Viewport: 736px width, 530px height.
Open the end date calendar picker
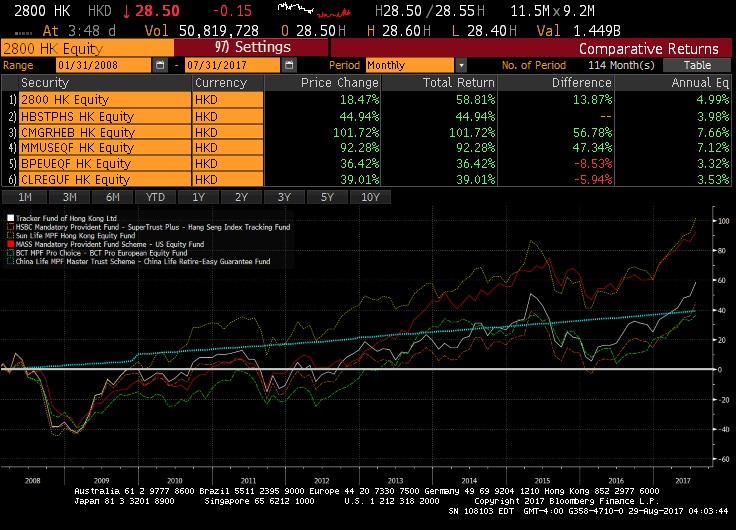(x=289, y=65)
